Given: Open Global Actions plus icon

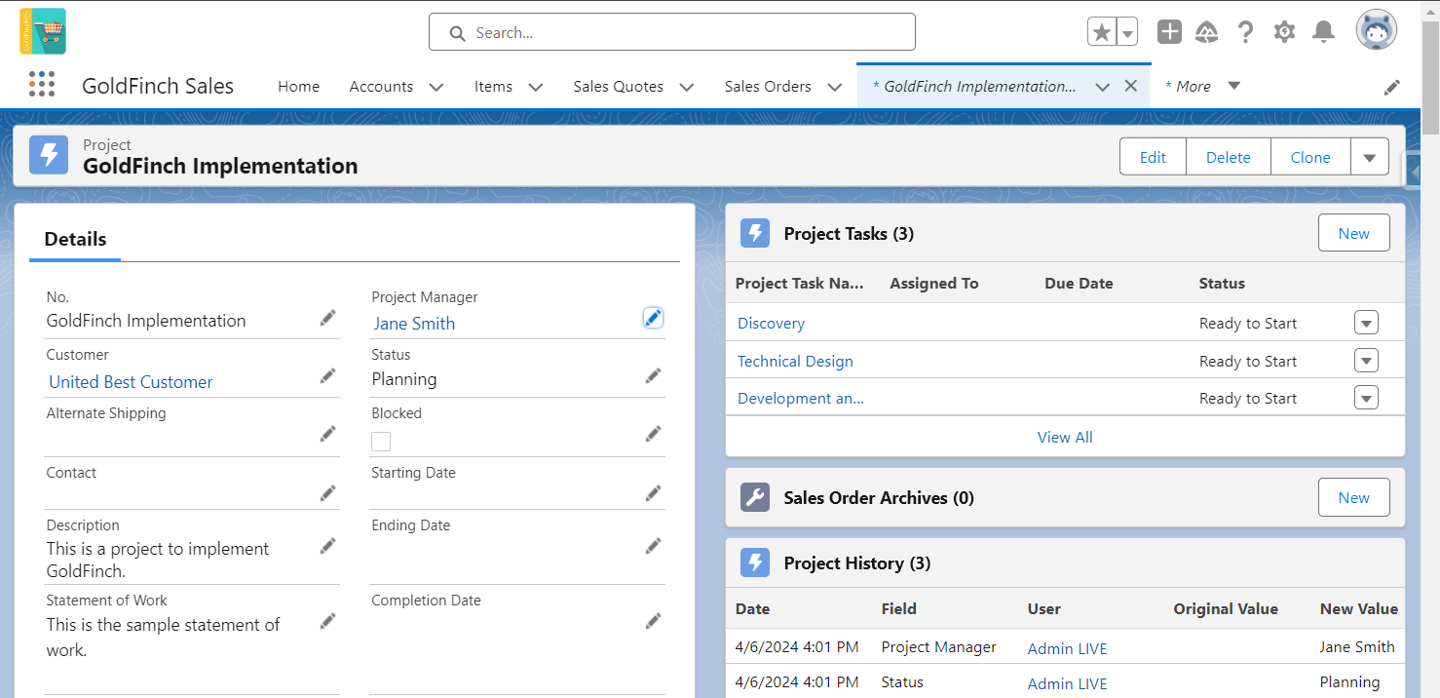Looking at the screenshot, I should 1169,32.
